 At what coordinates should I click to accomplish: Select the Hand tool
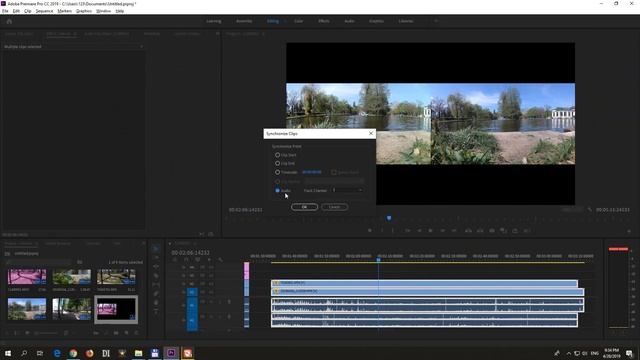[x=156, y=302]
